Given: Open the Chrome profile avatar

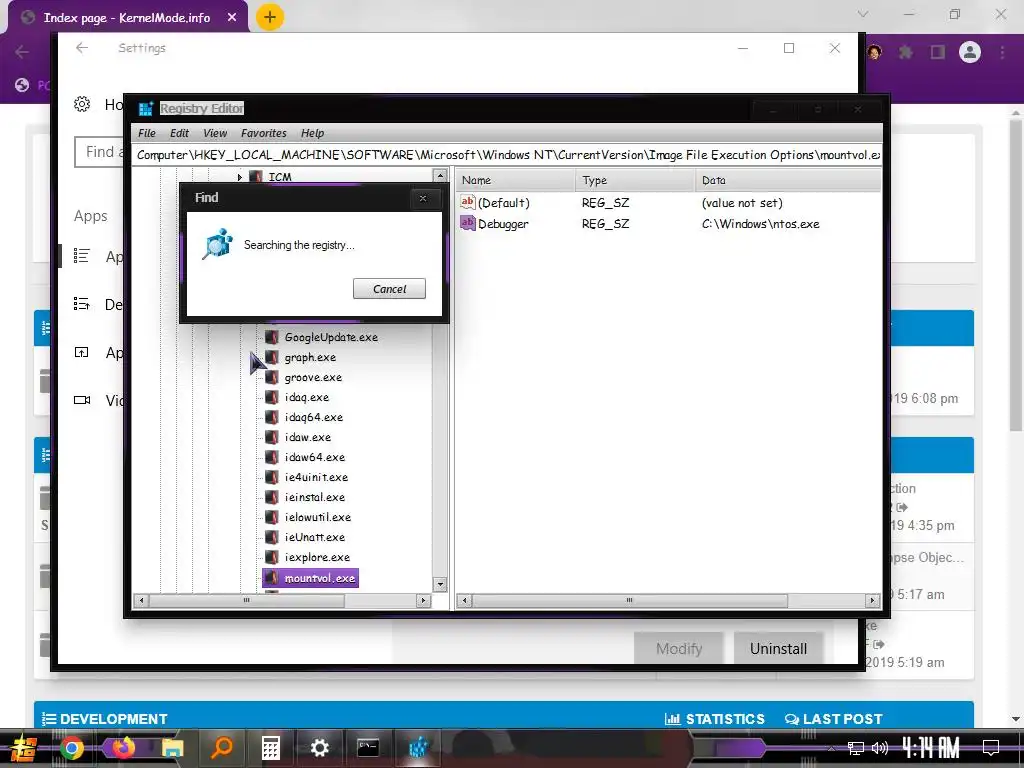Looking at the screenshot, I should tap(970, 52).
